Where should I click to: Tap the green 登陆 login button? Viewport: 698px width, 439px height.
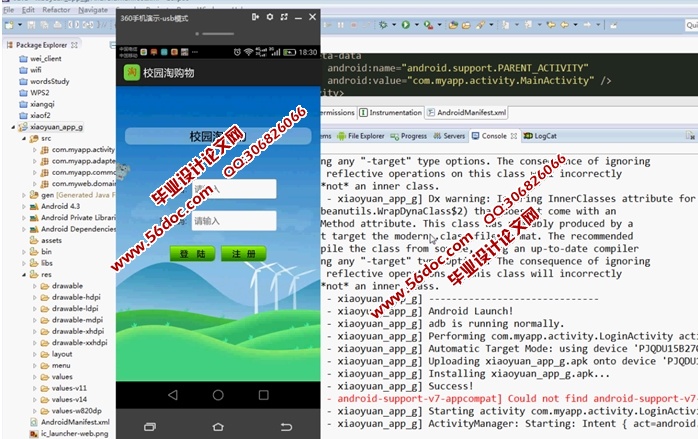[192, 254]
